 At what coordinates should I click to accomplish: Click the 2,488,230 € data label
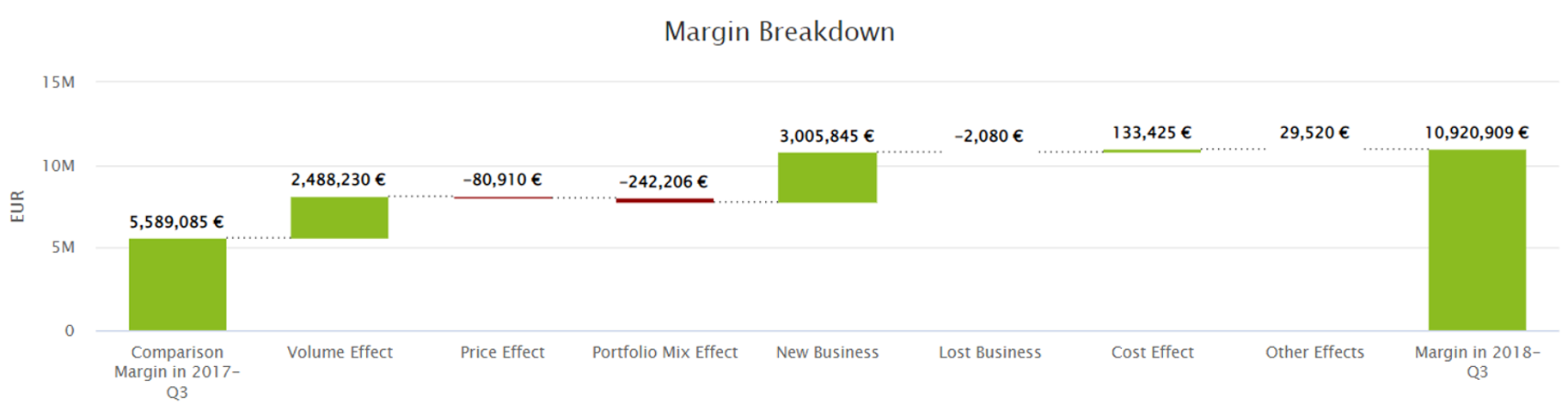pos(338,180)
